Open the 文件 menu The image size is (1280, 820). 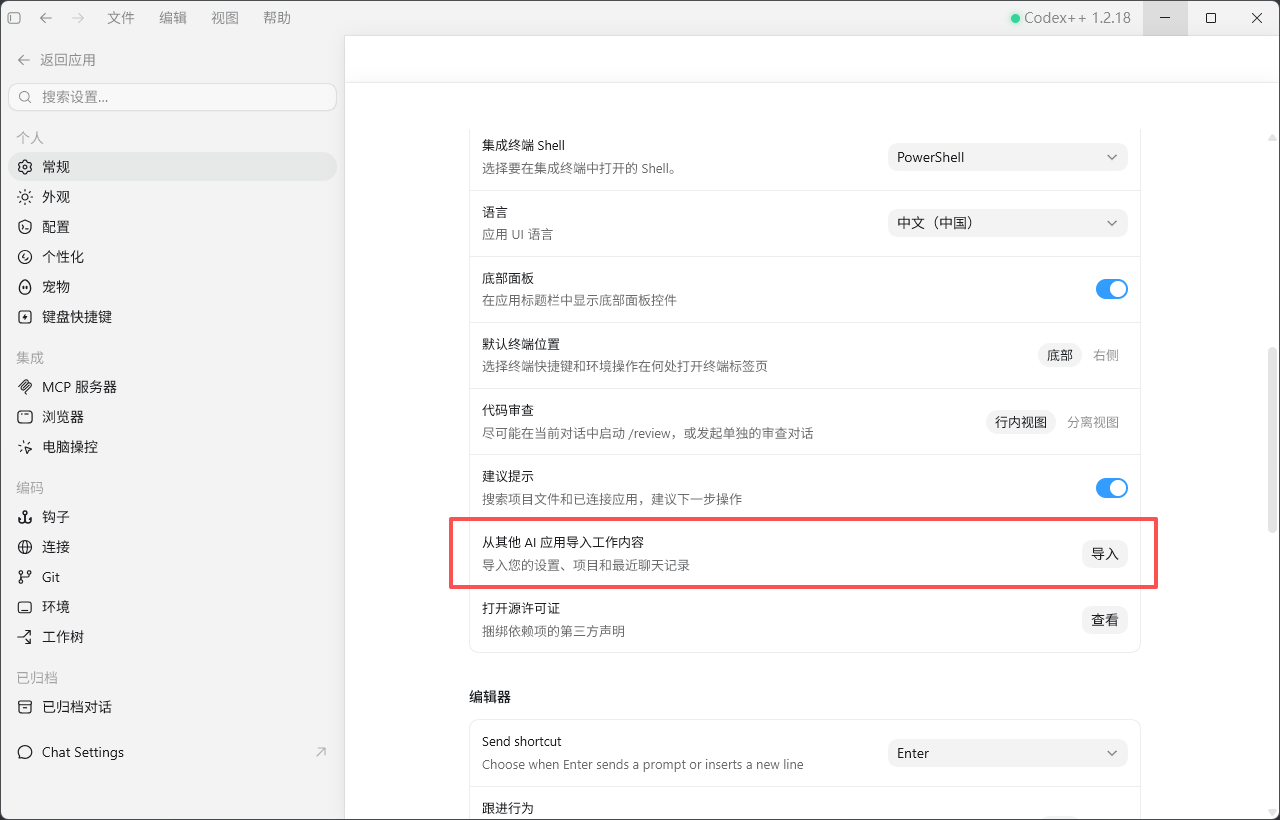(x=121, y=18)
